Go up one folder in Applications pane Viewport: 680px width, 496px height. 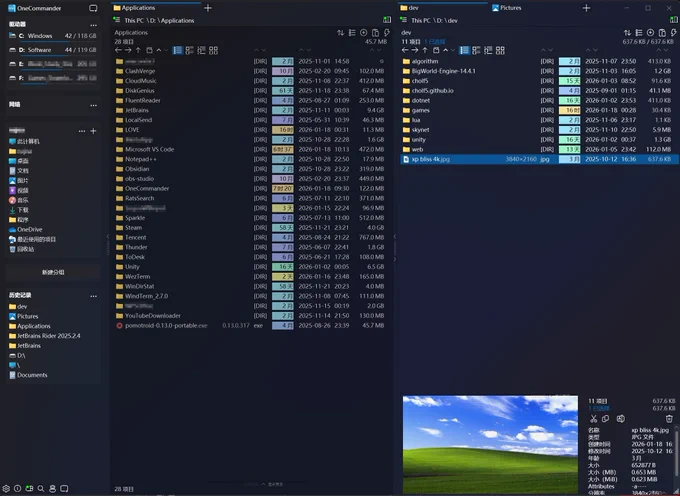click(138, 50)
